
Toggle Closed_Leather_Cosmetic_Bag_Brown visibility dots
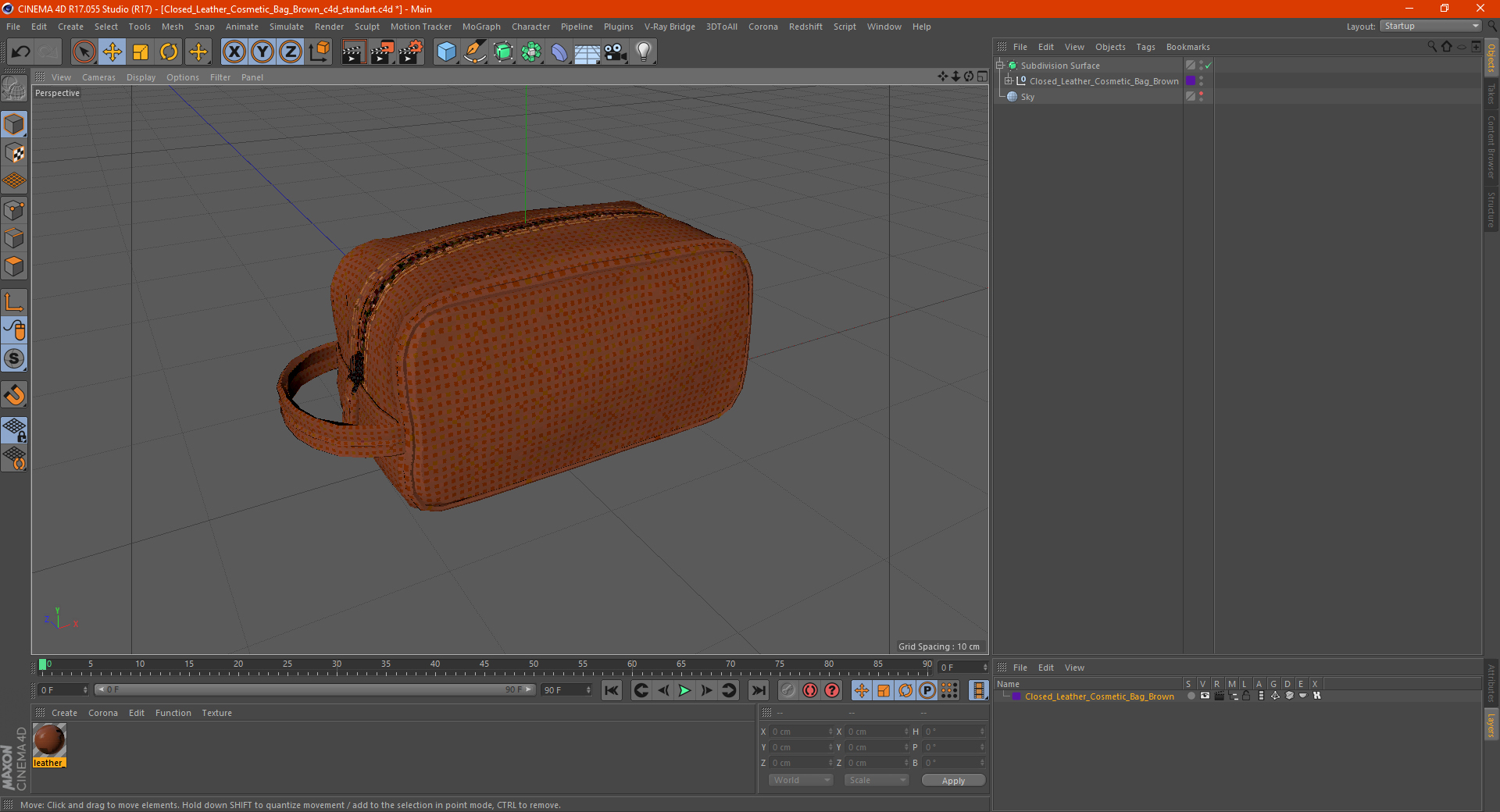click(1201, 81)
